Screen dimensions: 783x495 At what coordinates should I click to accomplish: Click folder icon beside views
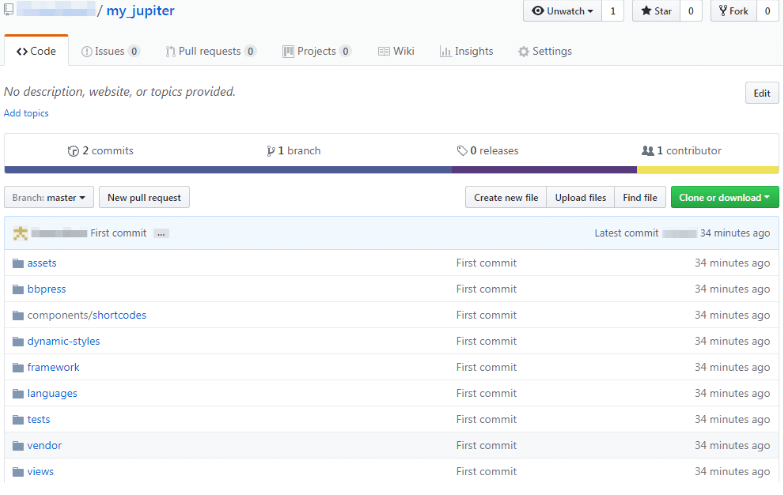[18, 472]
